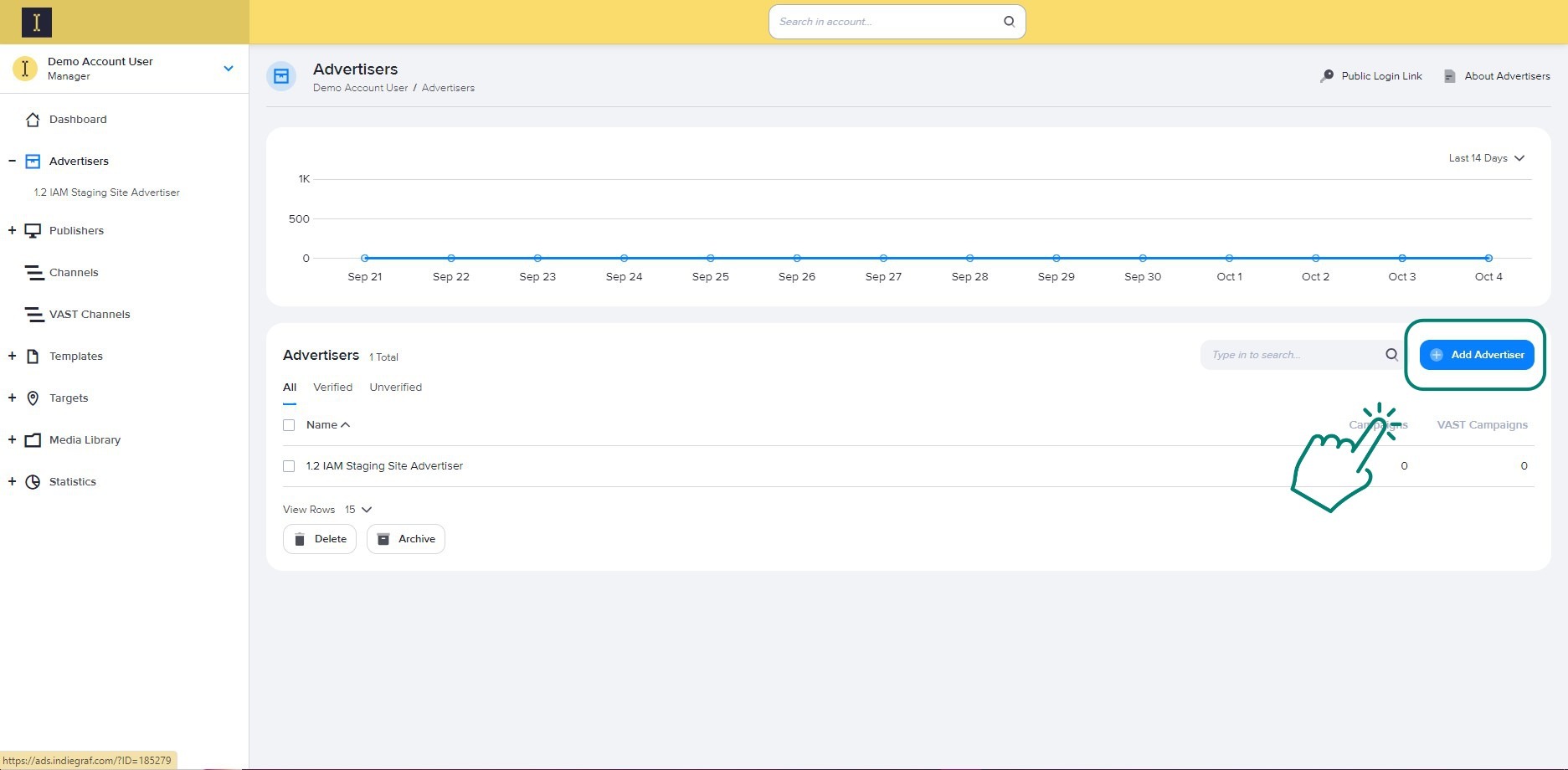The height and width of the screenshot is (770, 1568).
Task: Click the Dashboard home icon
Action: pyautogui.click(x=33, y=120)
